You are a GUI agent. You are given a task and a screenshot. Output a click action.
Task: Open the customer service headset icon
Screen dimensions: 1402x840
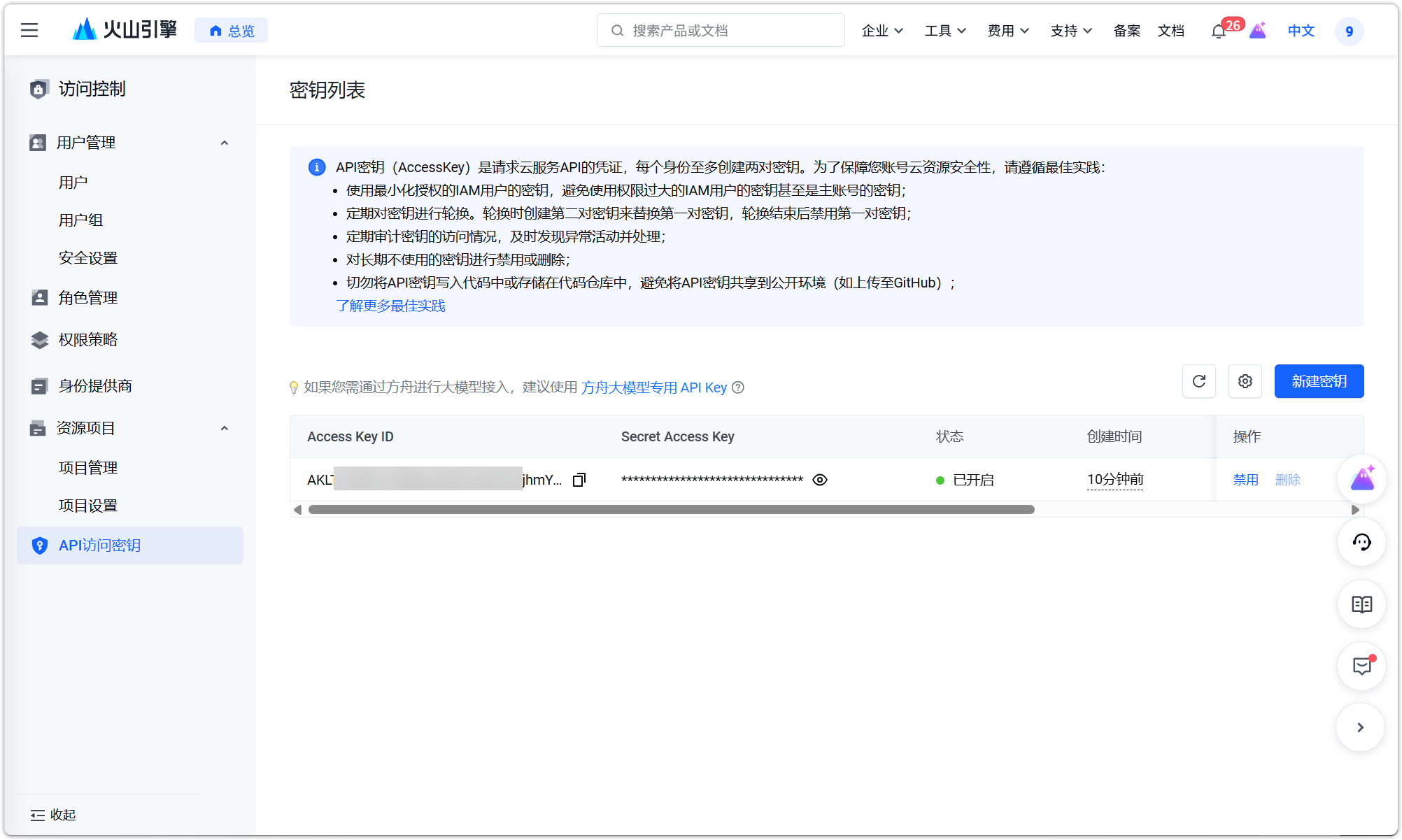tap(1361, 542)
